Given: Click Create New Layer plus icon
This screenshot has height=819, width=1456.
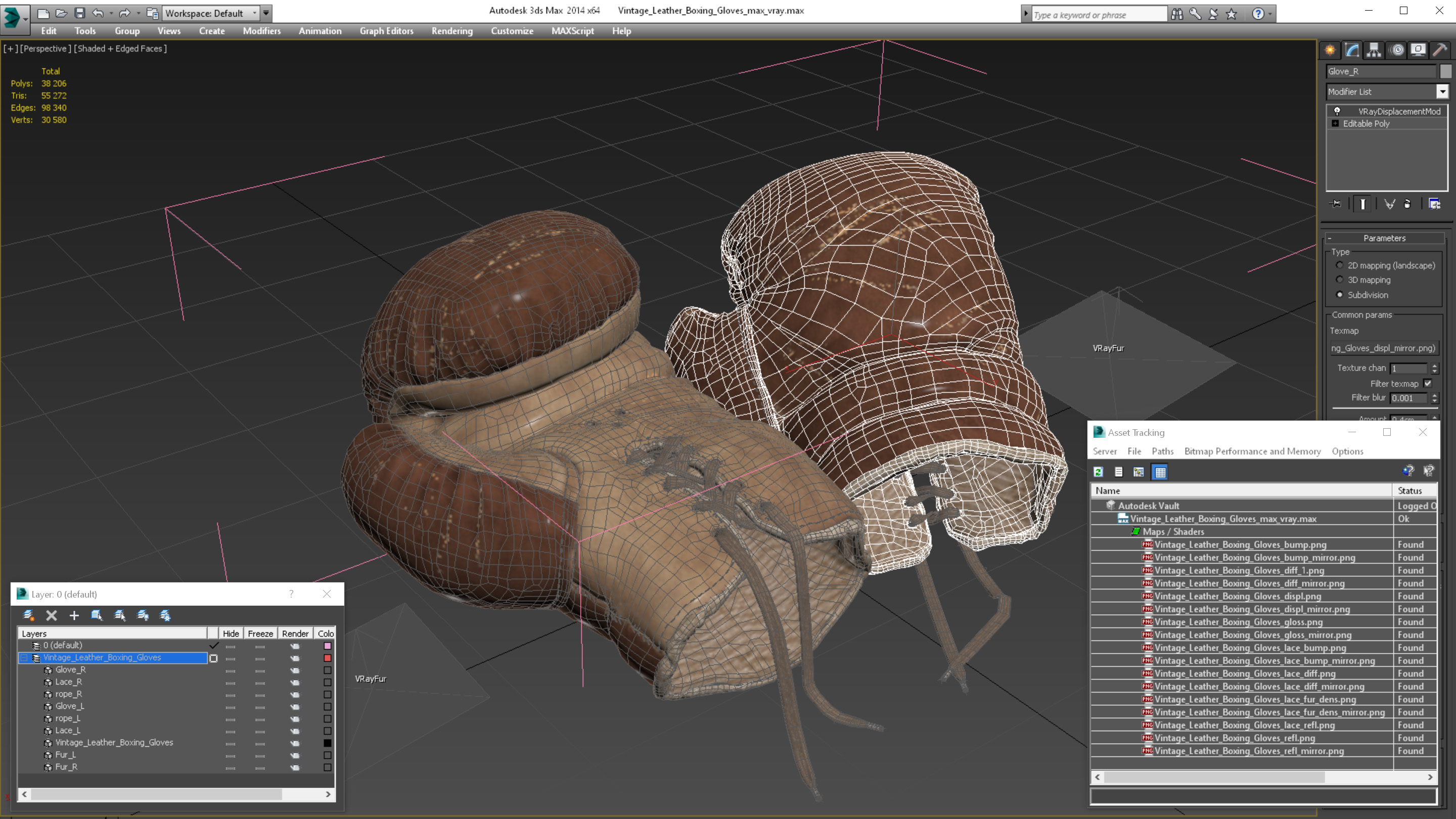Looking at the screenshot, I should 74,616.
